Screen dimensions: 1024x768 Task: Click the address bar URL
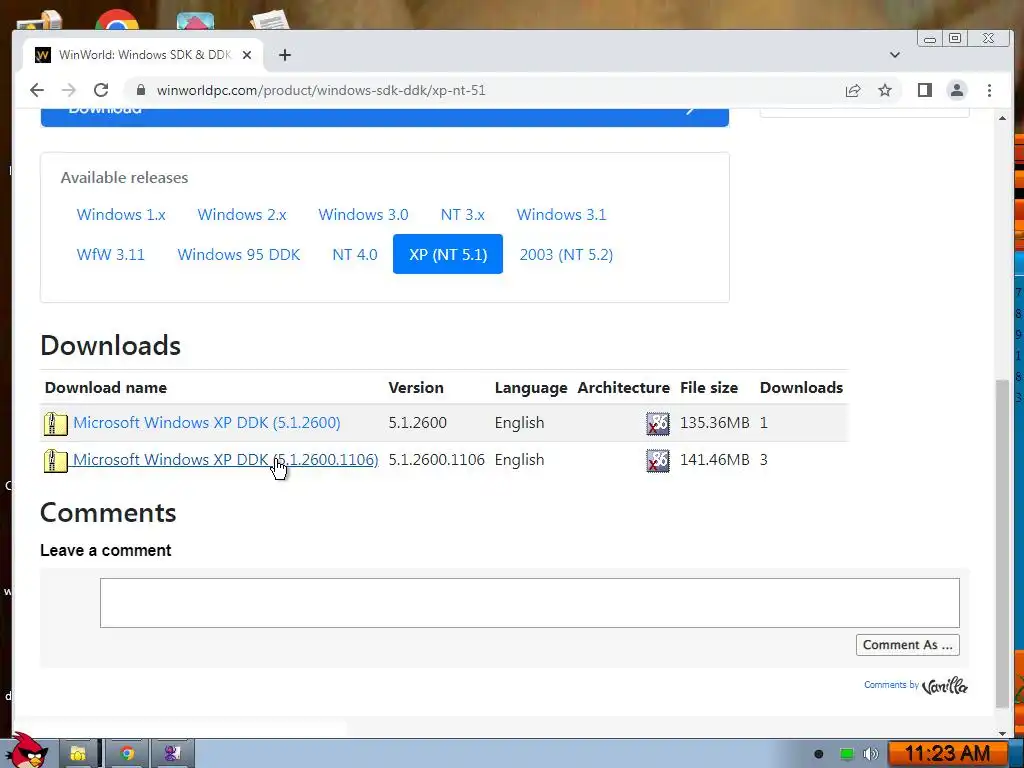(x=321, y=90)
